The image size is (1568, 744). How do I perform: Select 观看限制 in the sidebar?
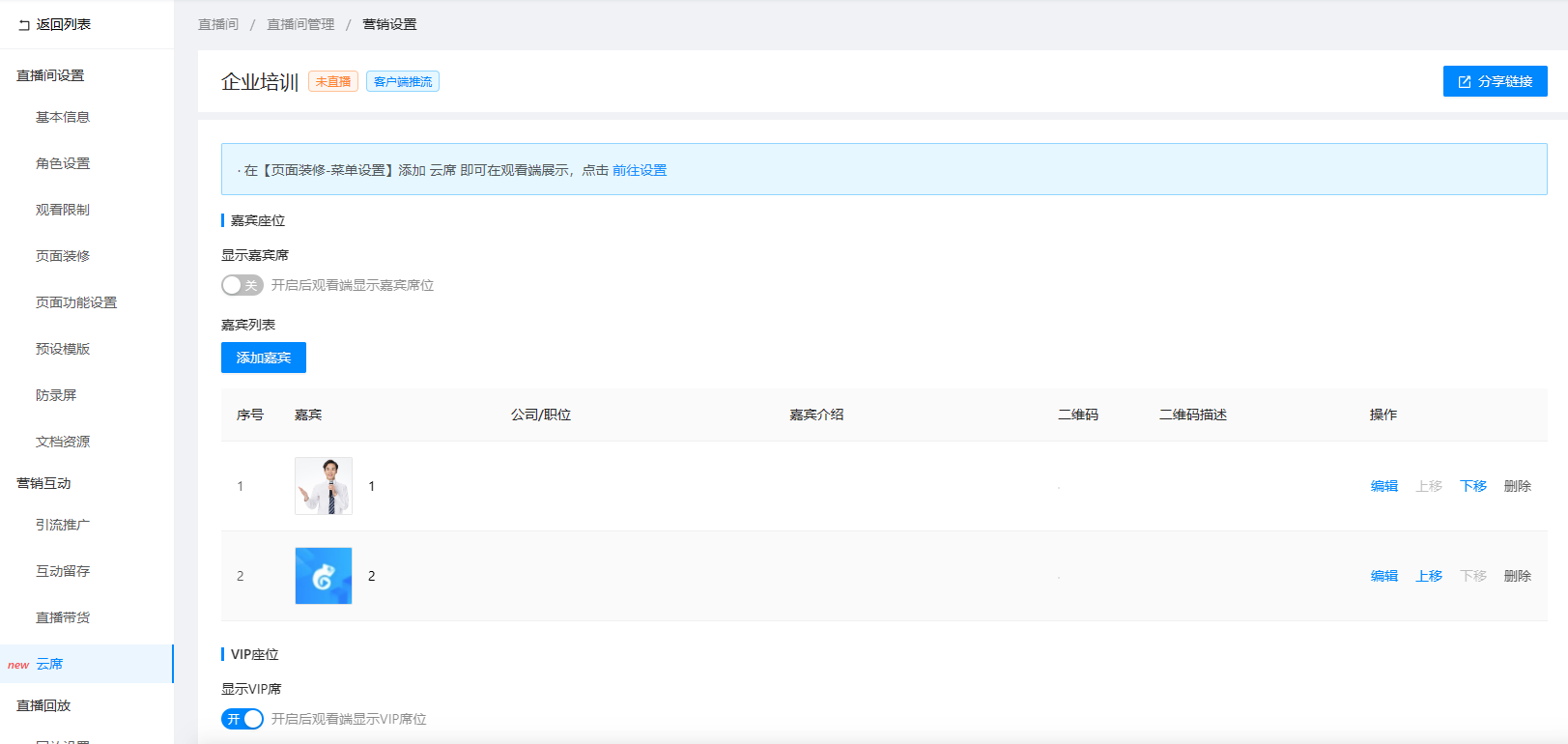pos(63,210)
